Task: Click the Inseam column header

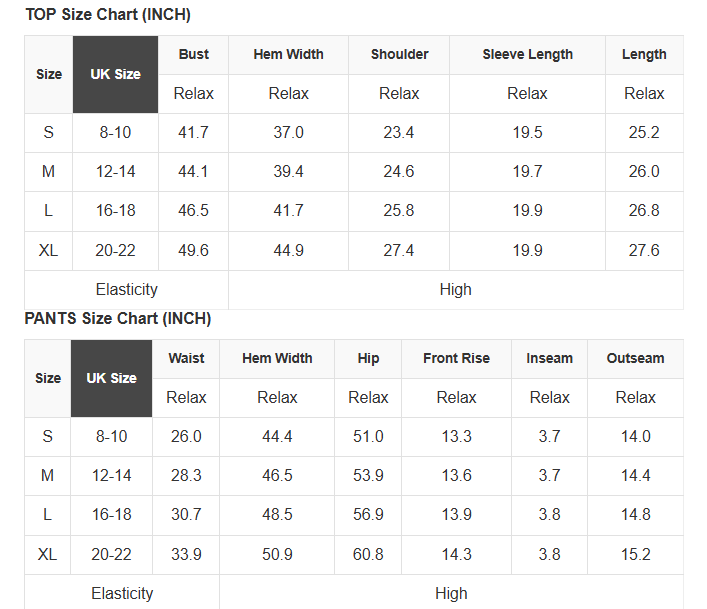Action: (549, 358)
